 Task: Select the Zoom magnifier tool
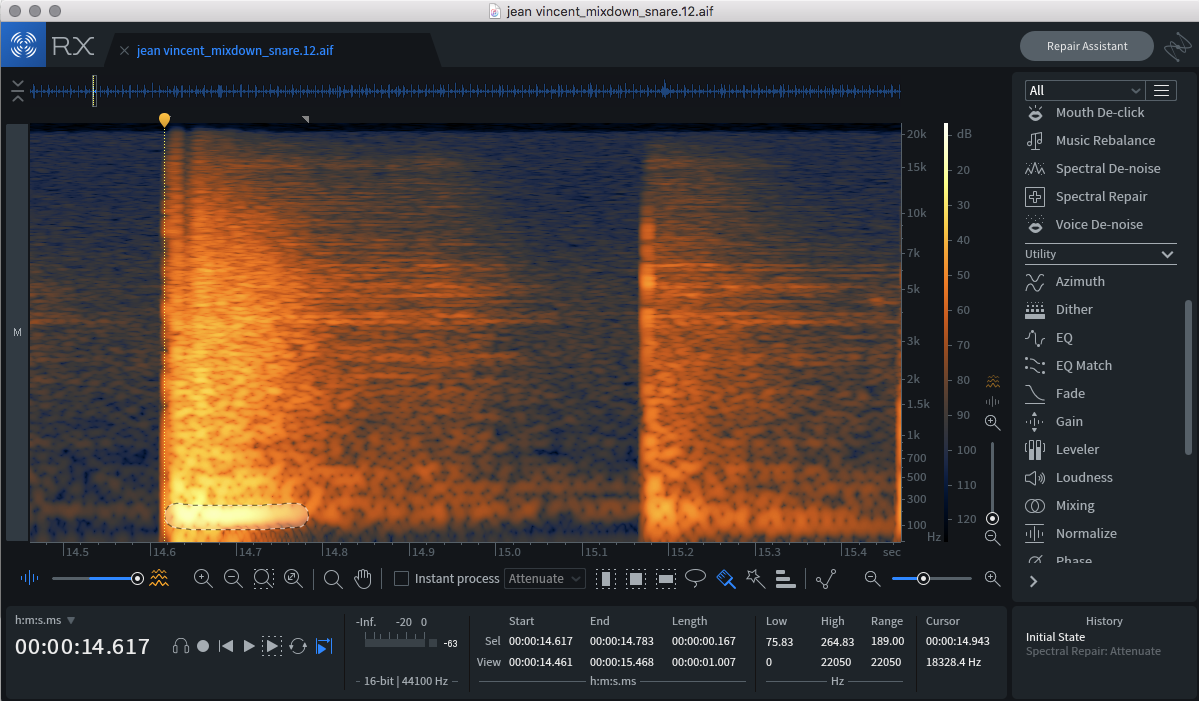coord(333,579)
